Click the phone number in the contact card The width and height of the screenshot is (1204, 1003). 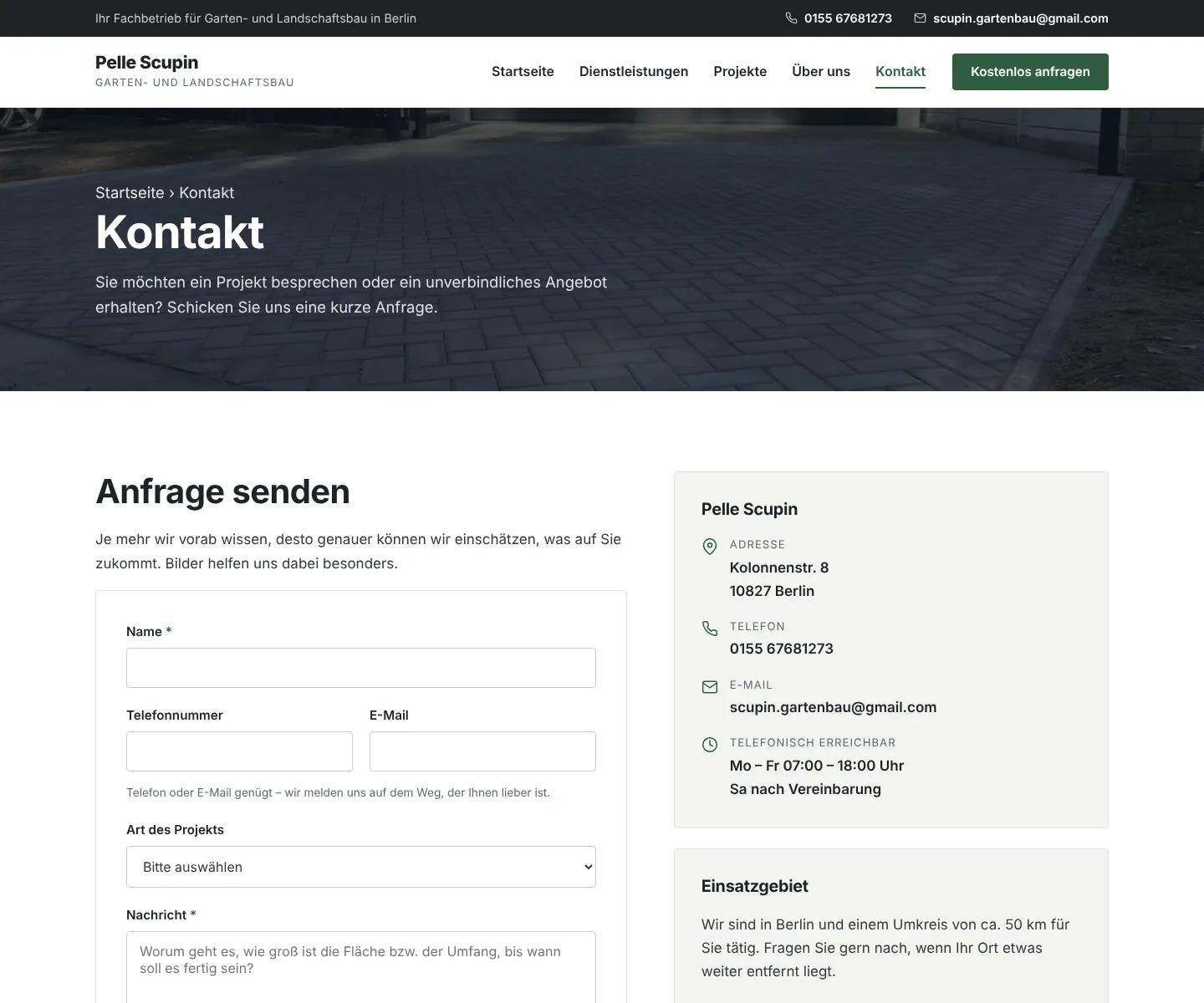click(x=782, y=649)
